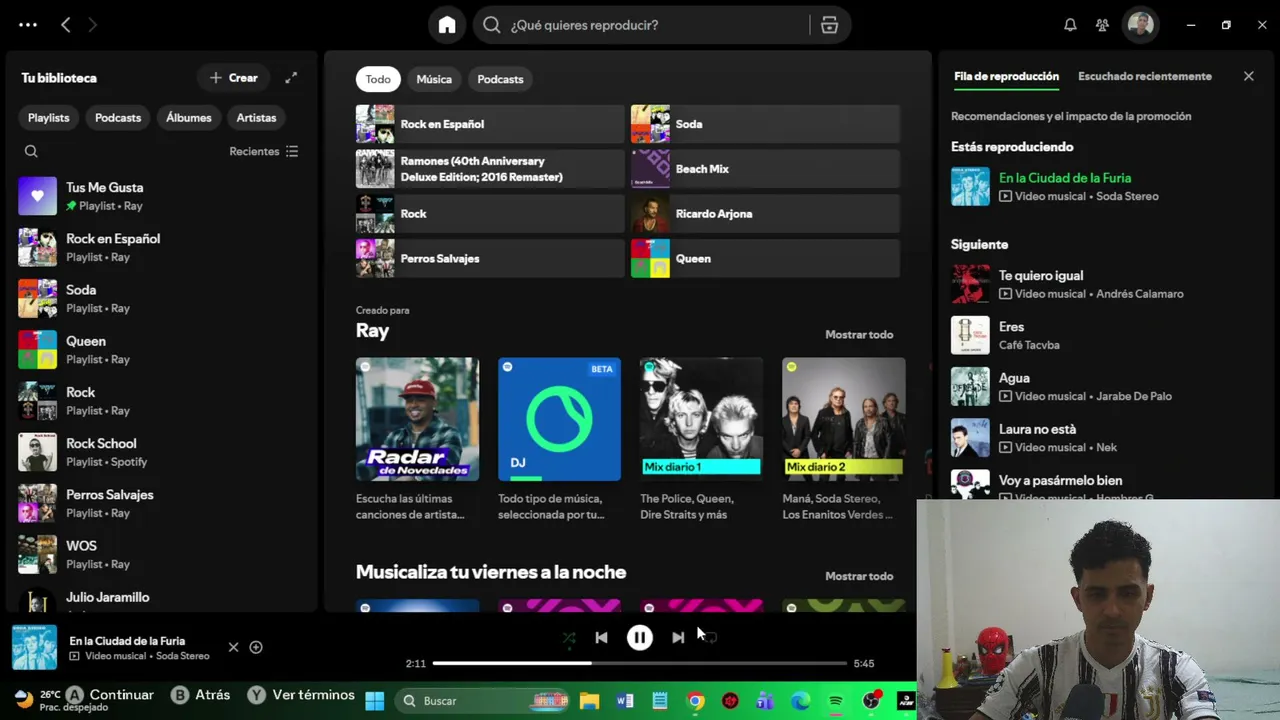Open the Crear menu
1280x720 pixels.
tap(234, 78)
